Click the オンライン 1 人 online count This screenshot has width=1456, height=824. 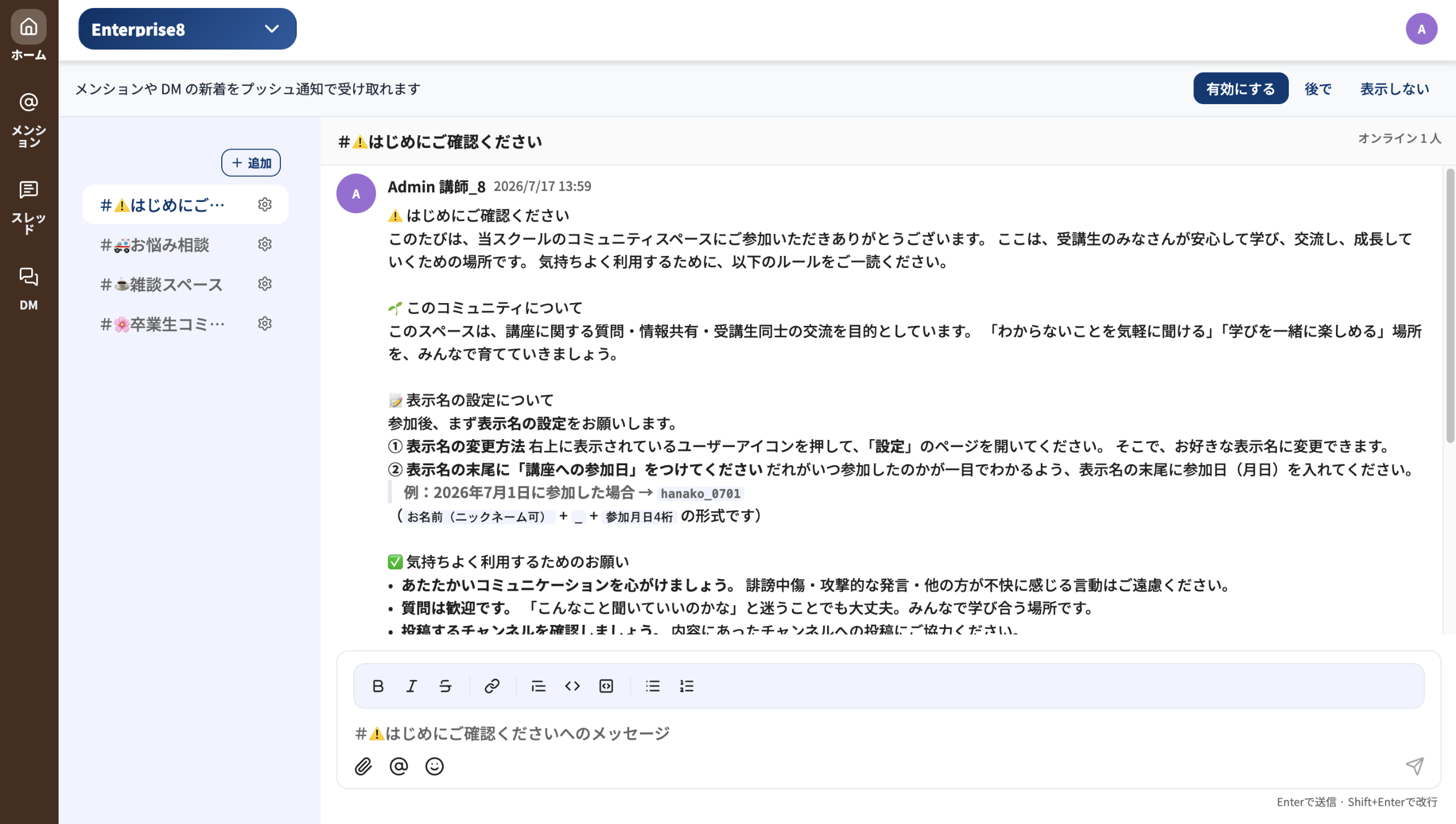pos(1399,139)
